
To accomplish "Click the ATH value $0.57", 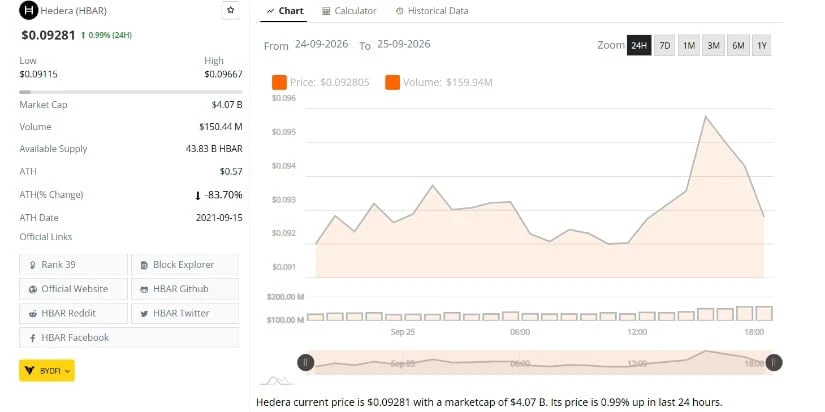I will (x=231, y=172).
